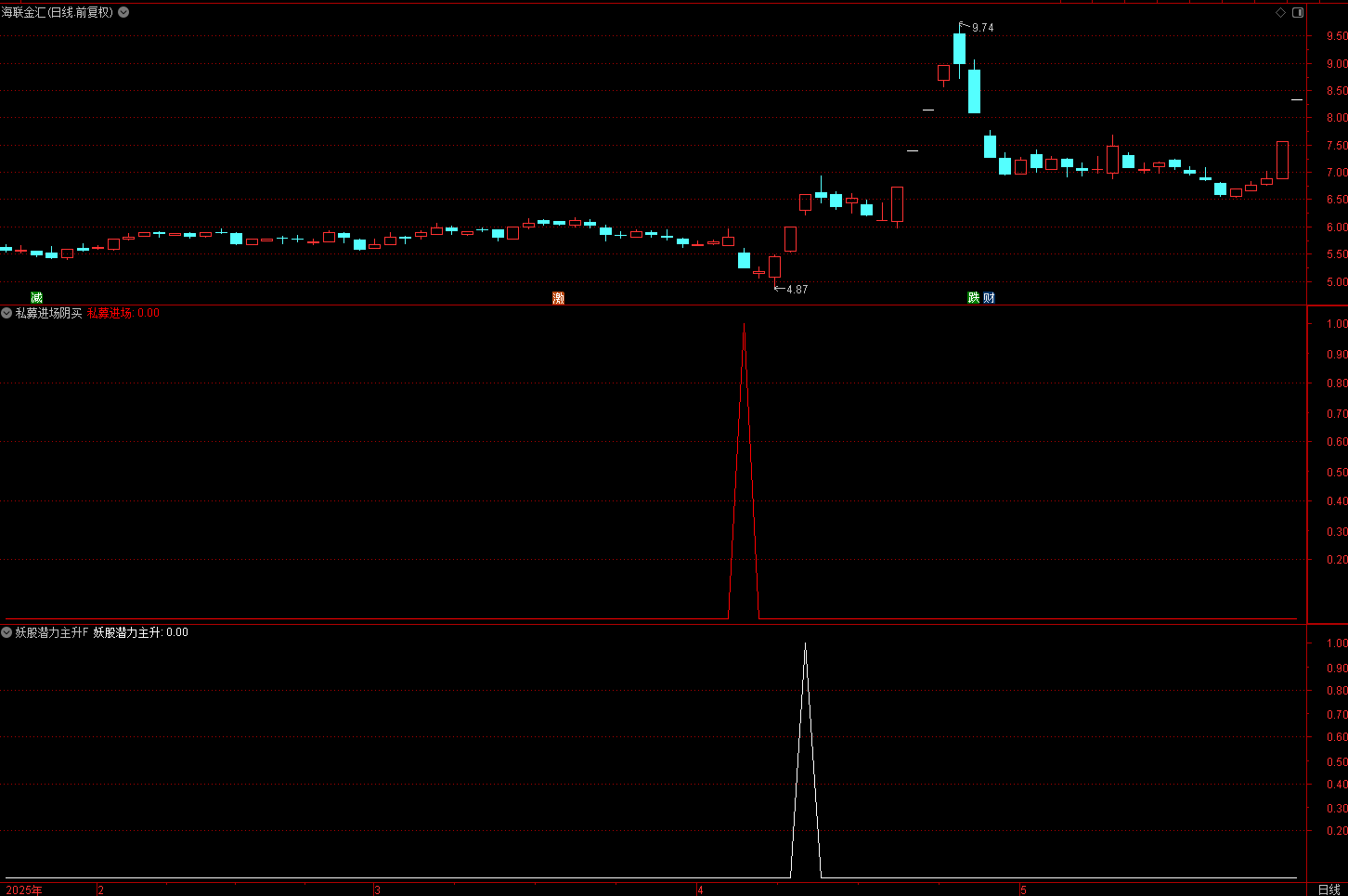The height and width of the screenshot is (896, 1348).
Task: Click the 日线 period button at bottom right
Action: (1329, 890)
